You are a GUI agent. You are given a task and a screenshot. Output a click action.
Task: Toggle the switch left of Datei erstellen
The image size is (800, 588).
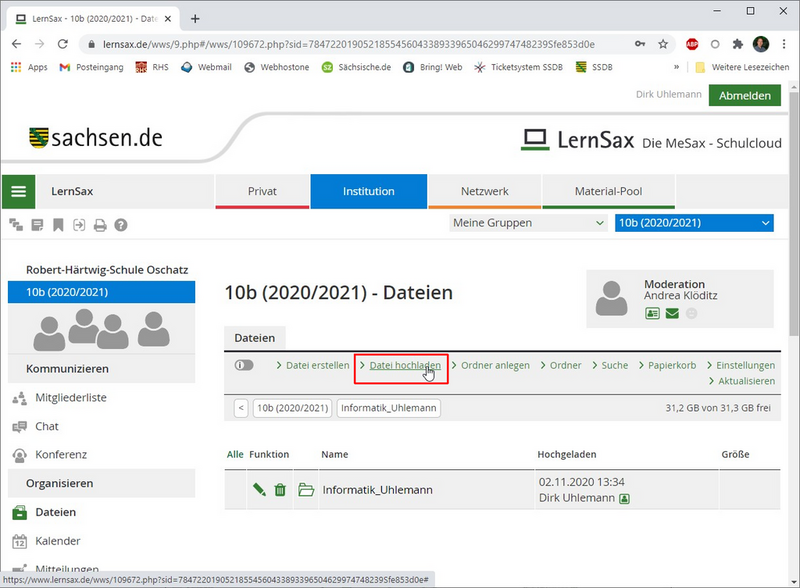pos(244,365)
